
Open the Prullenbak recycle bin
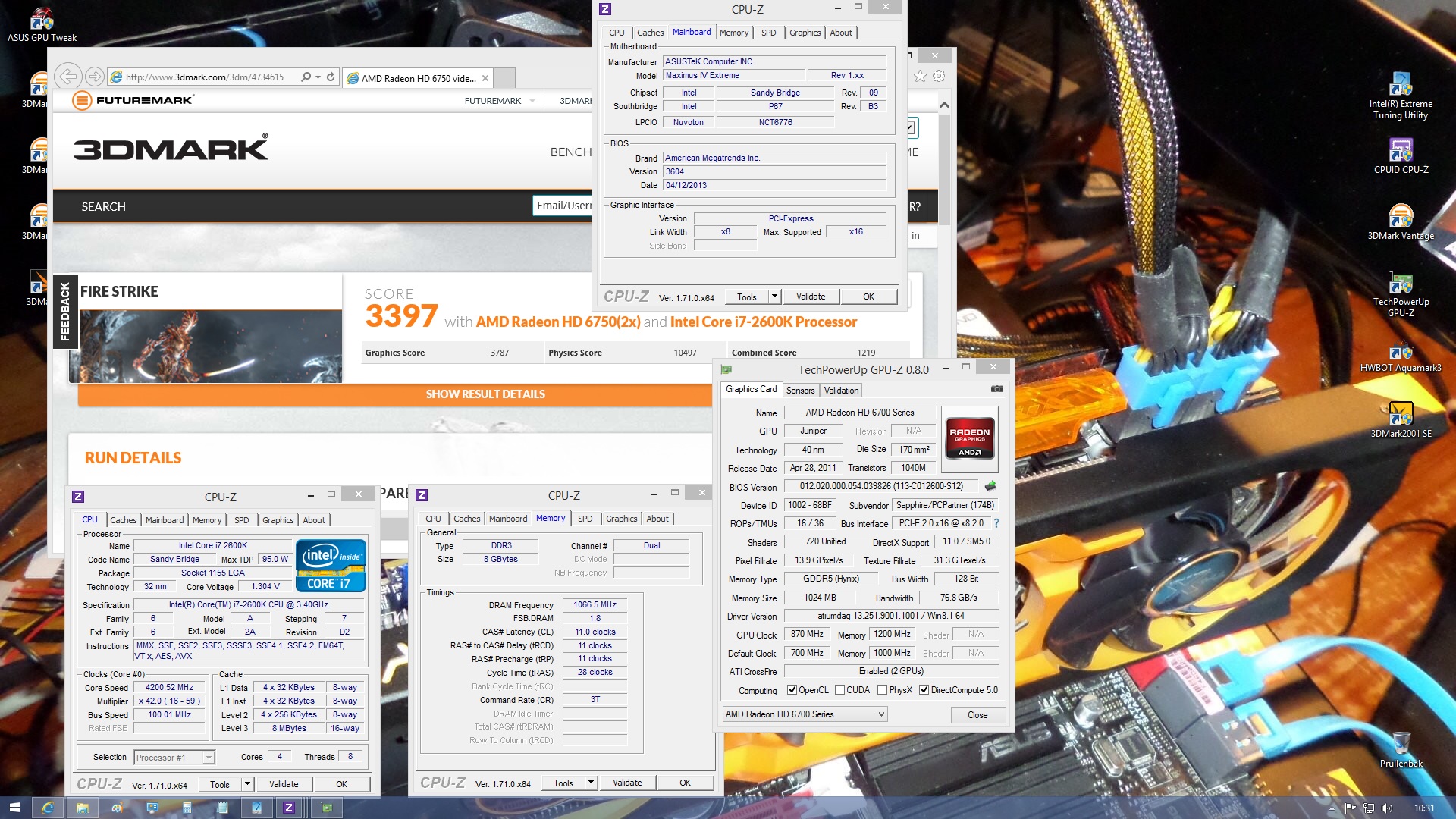coord(1401,750)
